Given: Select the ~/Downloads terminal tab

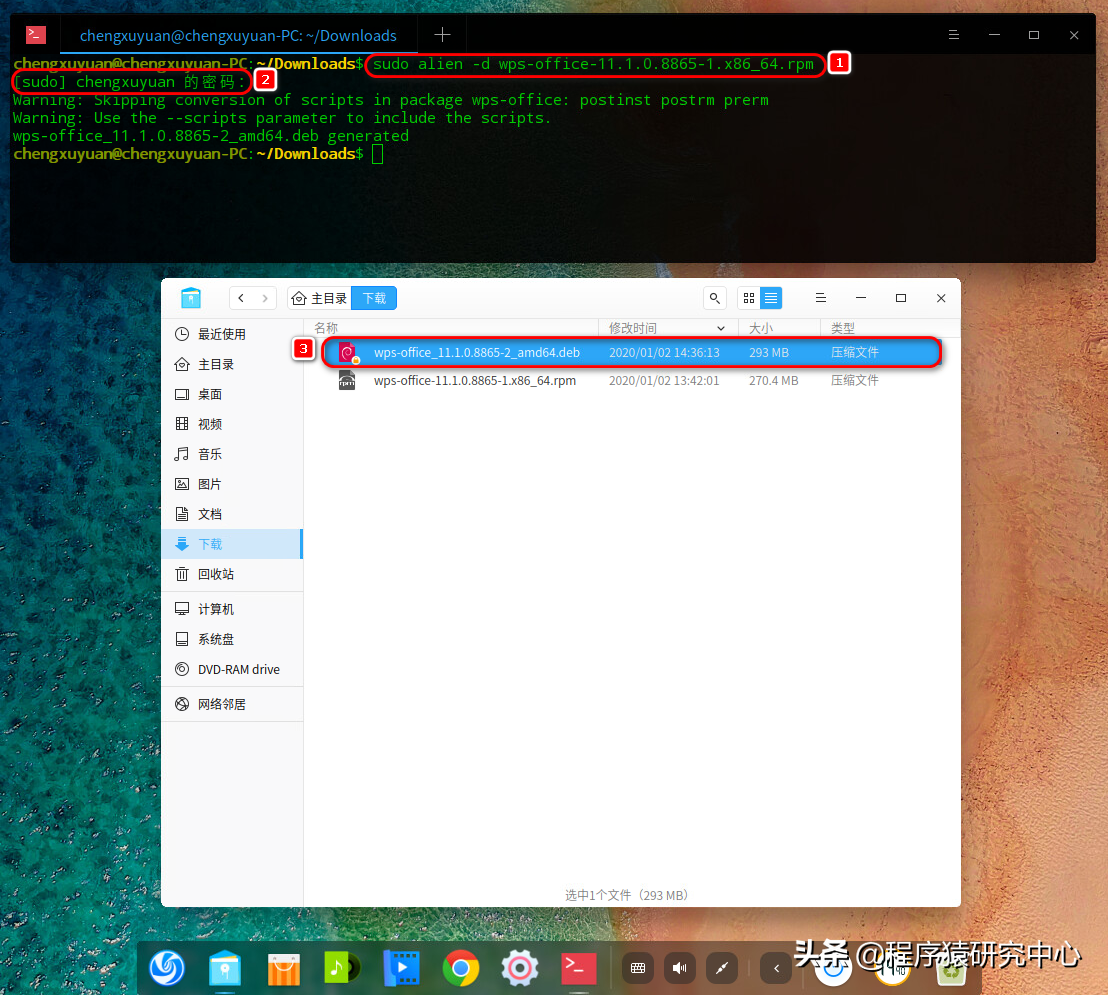Looking at the screenshot, I should 238,35.
